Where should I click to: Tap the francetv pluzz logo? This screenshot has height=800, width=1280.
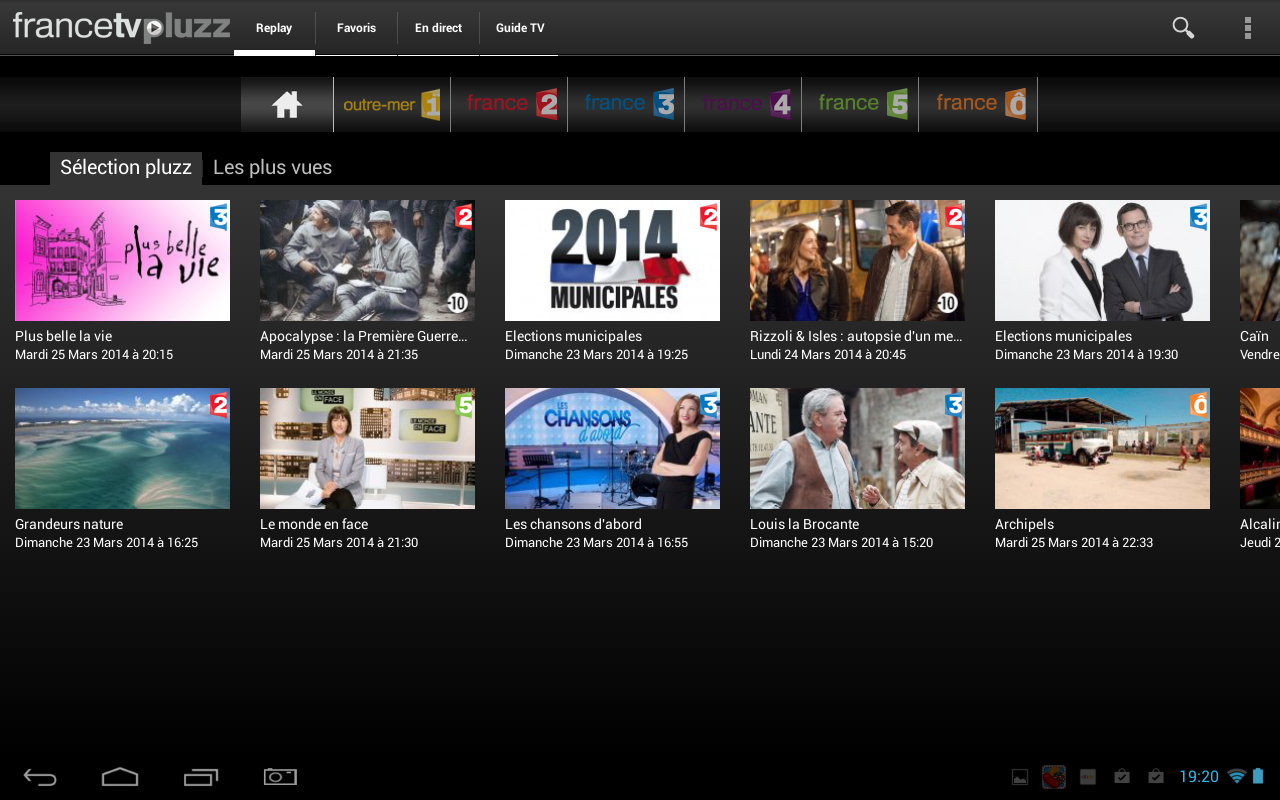tap(121, 27)
